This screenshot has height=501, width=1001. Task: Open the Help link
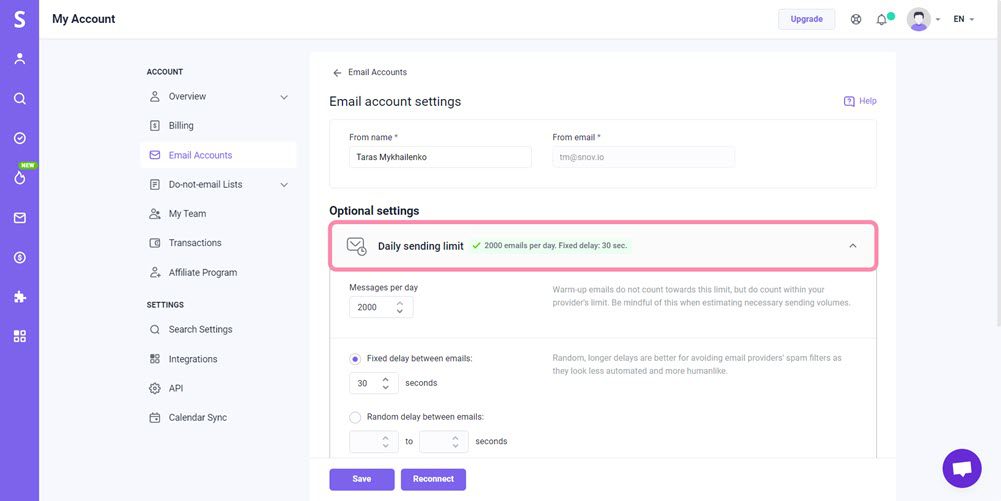(x=868, y=101)
